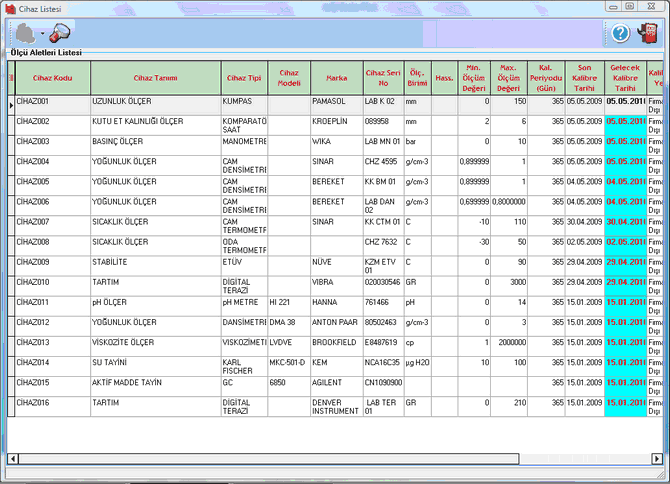Screen dimensions: 670x484
Task: Click SU TAYİNİ description cell
Action: click(x=156, y=366)
